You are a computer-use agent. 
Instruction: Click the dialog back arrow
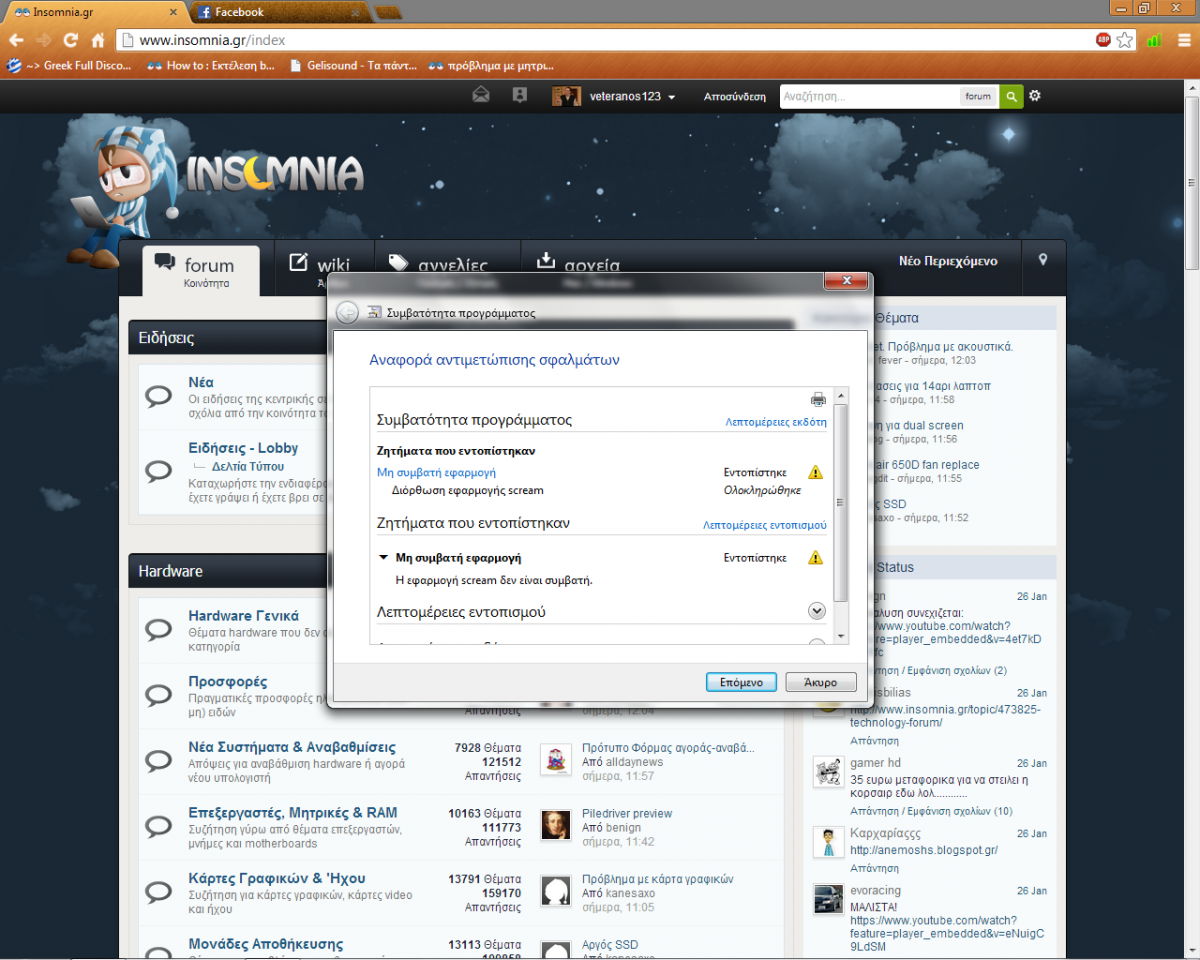click(x=347, y=312)
